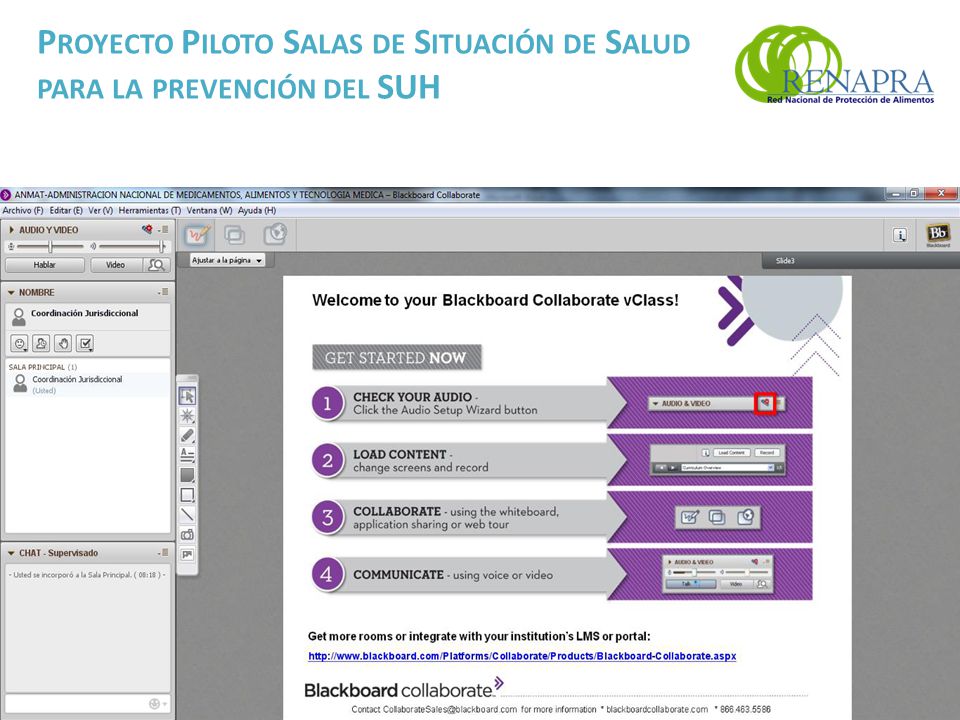Open the Ajustar a la página dropdown

227,260
